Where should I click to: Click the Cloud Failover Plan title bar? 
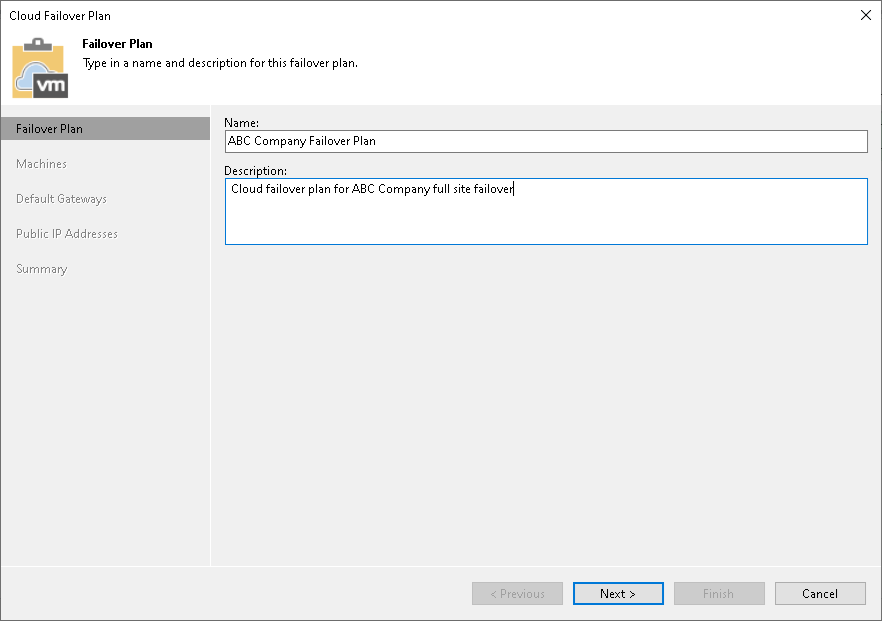point(59,15)
